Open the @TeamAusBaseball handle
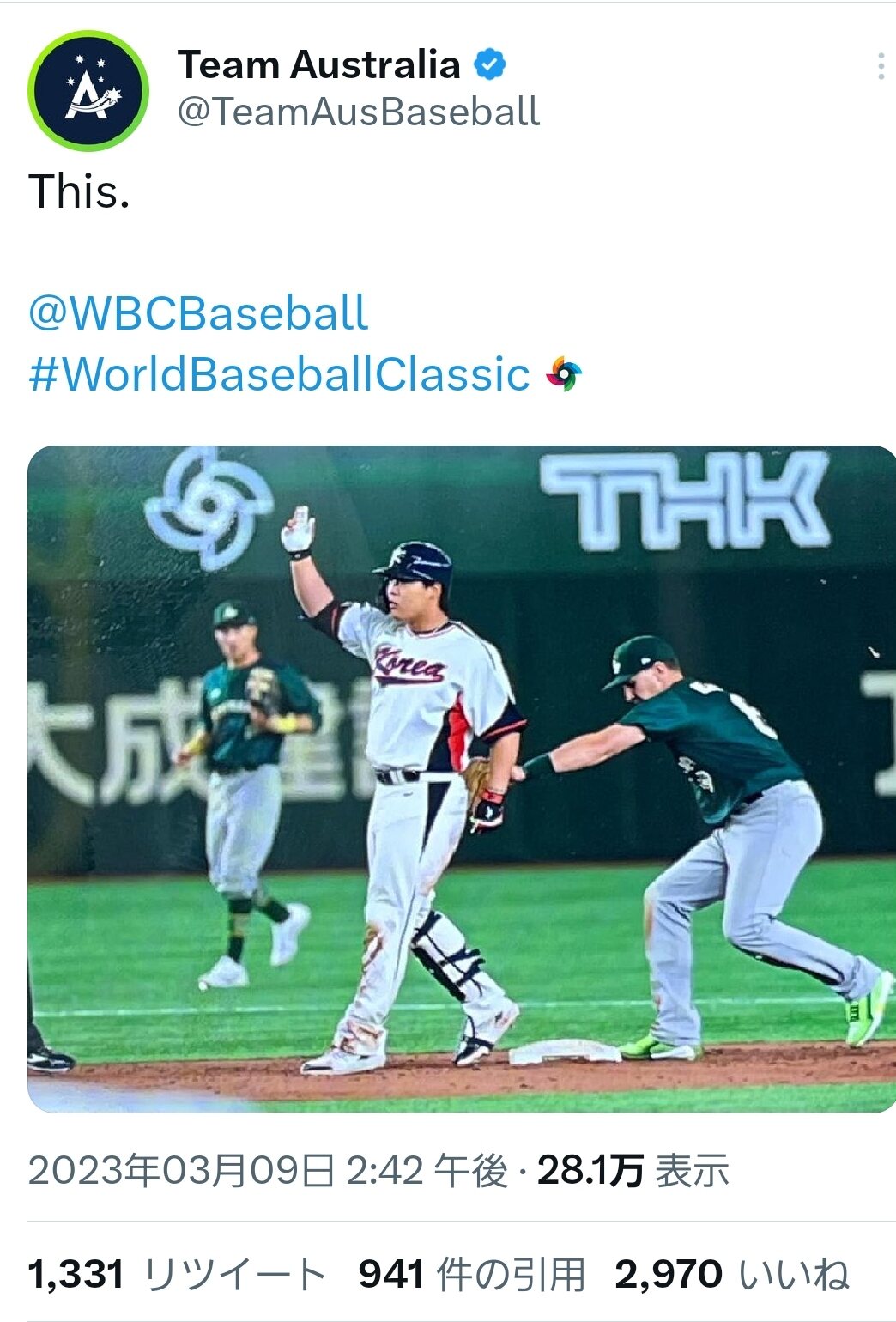Image resolution: width=896 pixels, height=1322 pixels. (x=359, y=112)
